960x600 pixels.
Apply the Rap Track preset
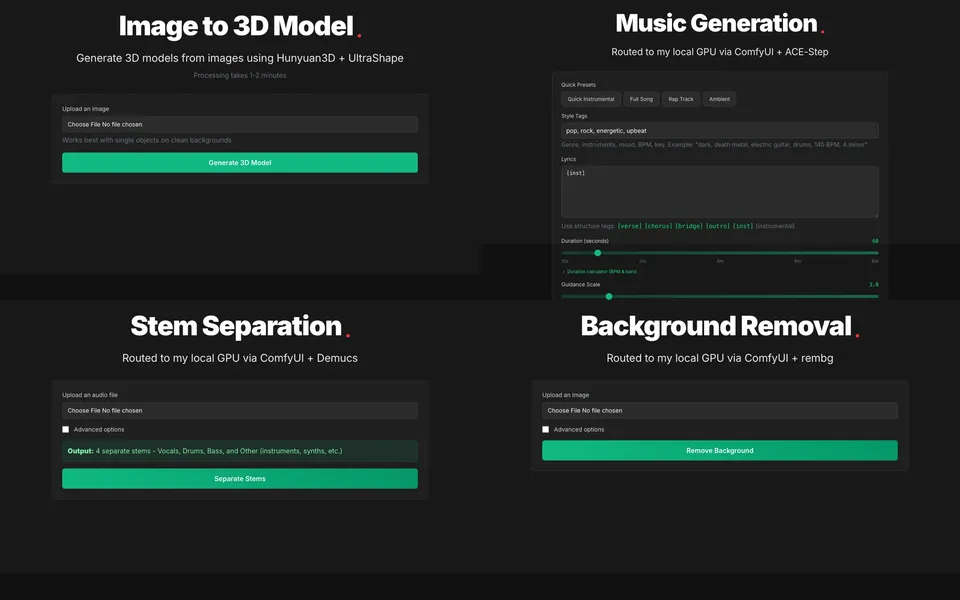pos(681,99)
